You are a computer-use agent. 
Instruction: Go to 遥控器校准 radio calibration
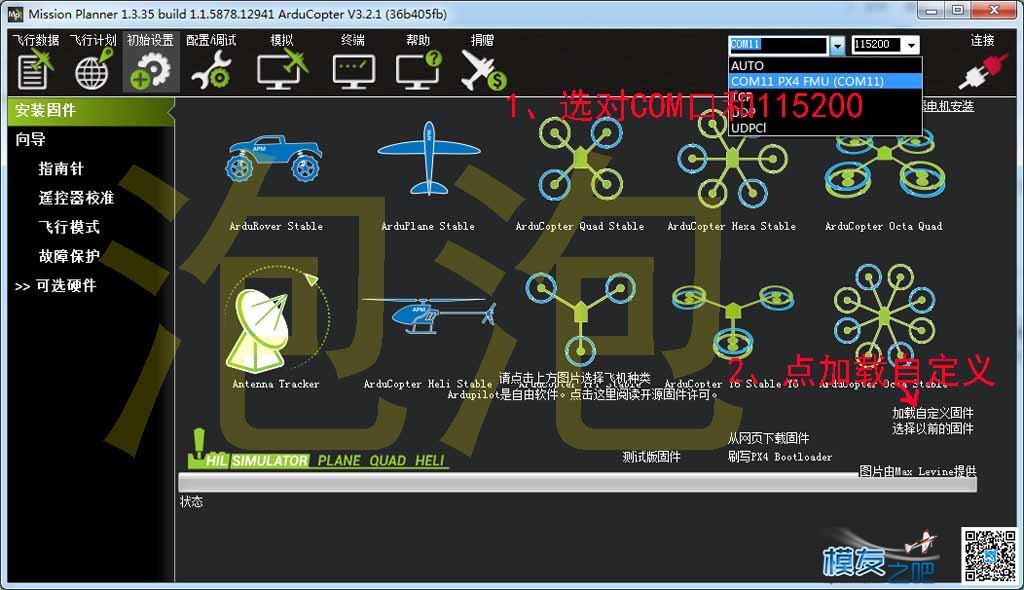pos(76,197)
